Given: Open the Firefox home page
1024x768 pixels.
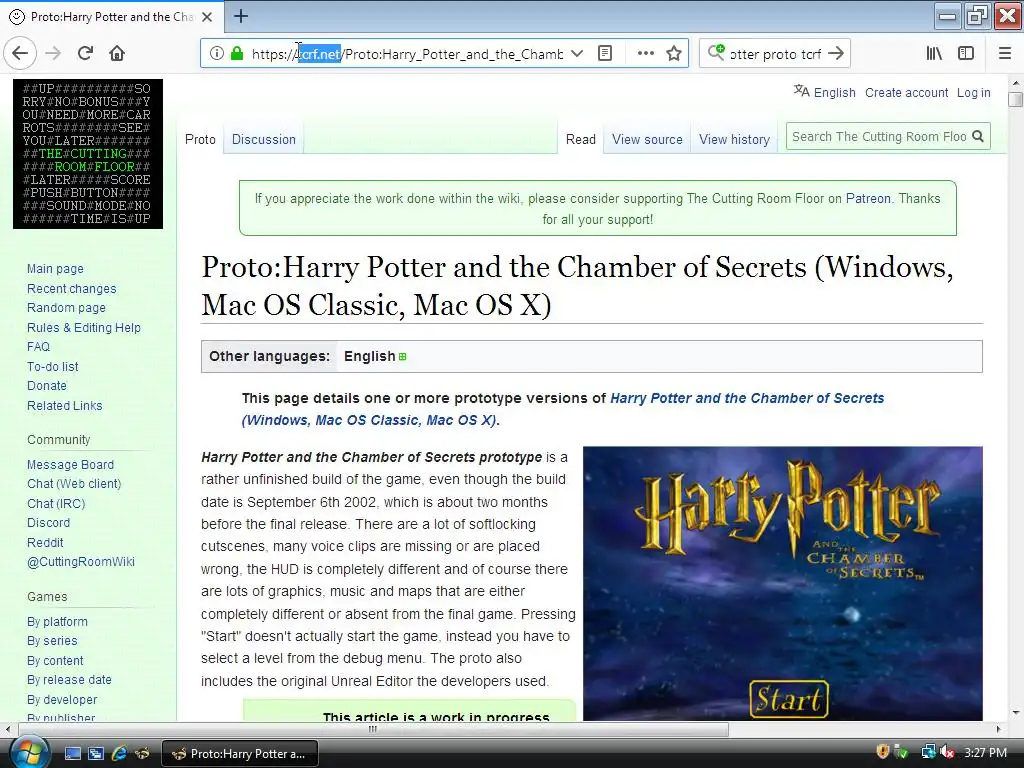Looking at the screenshot, I should tap(117, 54).
